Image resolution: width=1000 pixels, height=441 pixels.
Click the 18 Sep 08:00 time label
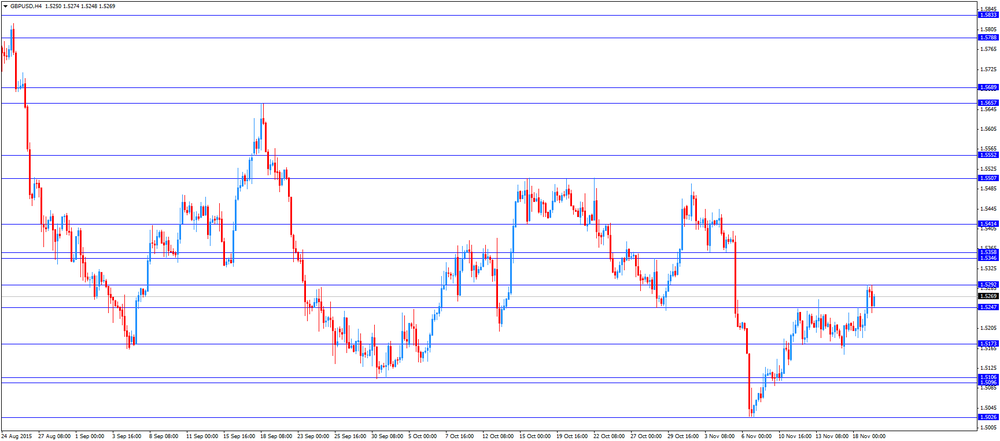tap(276, 437)
